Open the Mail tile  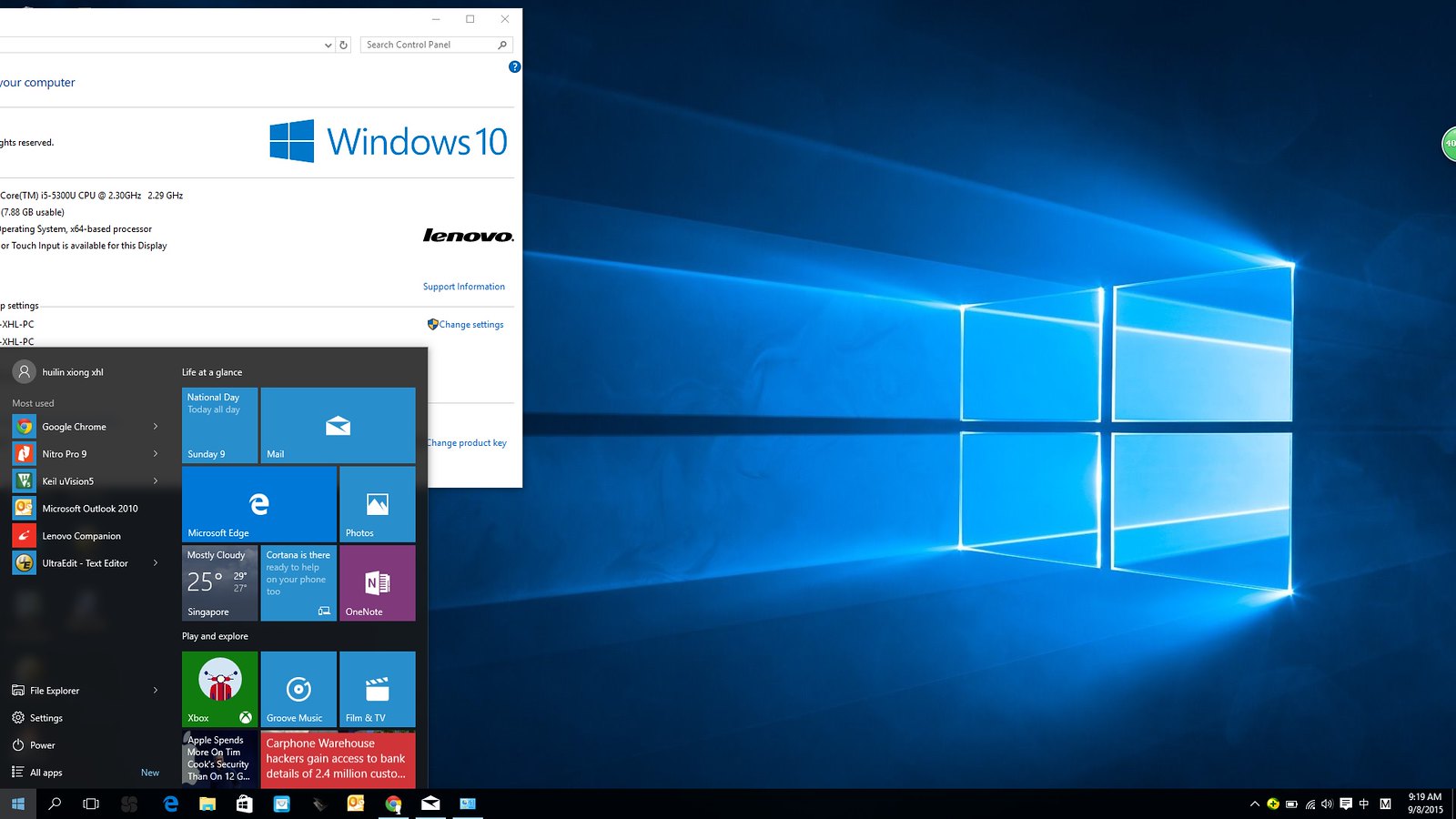(338, 425)
